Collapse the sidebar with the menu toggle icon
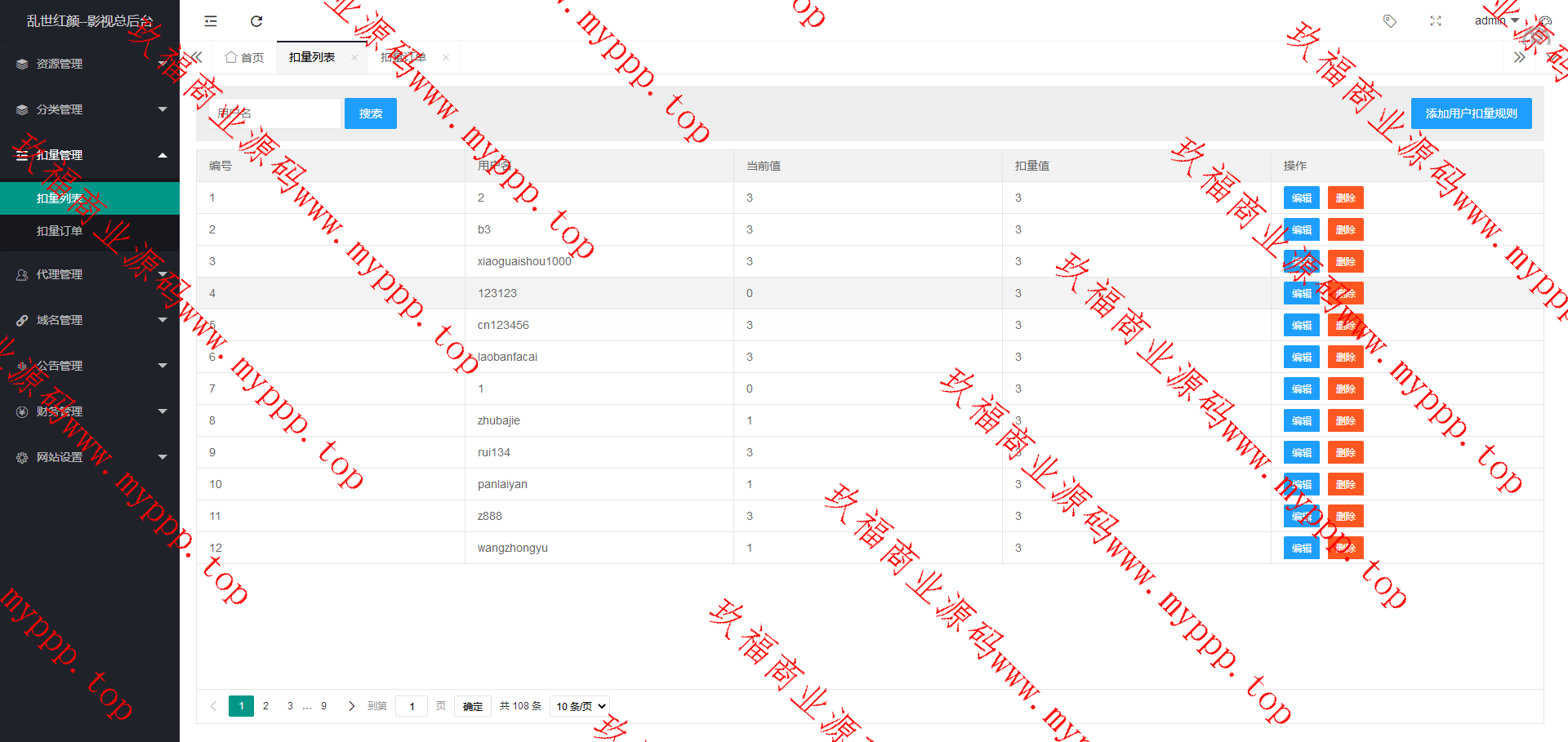This screenshot has width=1568, height=742. 211,21
